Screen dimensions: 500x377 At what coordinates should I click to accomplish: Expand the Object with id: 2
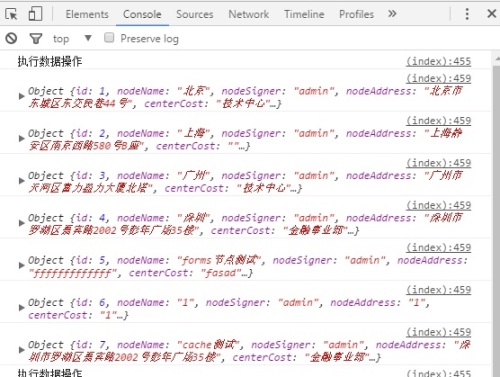point(21,138)
